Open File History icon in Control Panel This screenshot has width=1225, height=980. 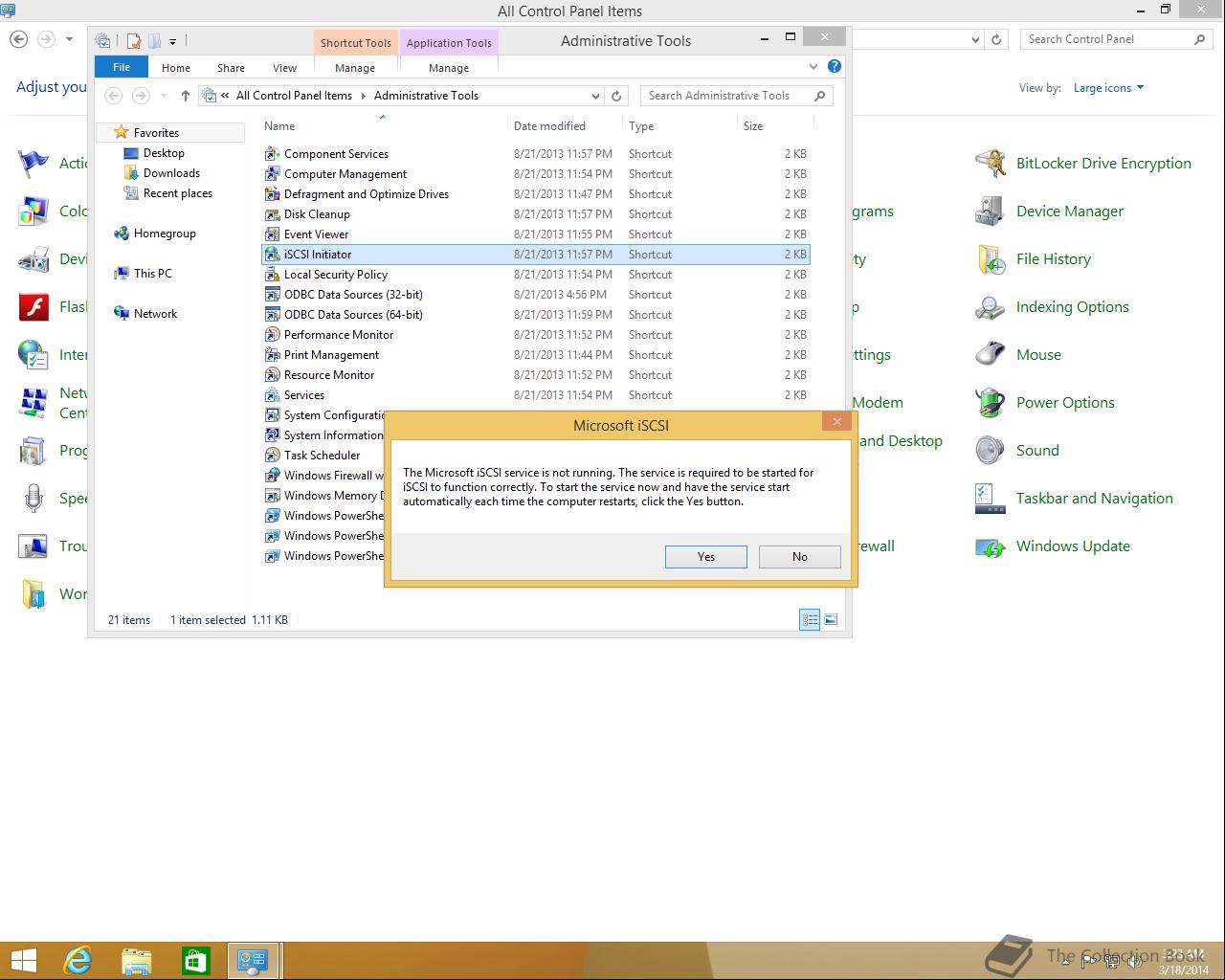(991, 259)
